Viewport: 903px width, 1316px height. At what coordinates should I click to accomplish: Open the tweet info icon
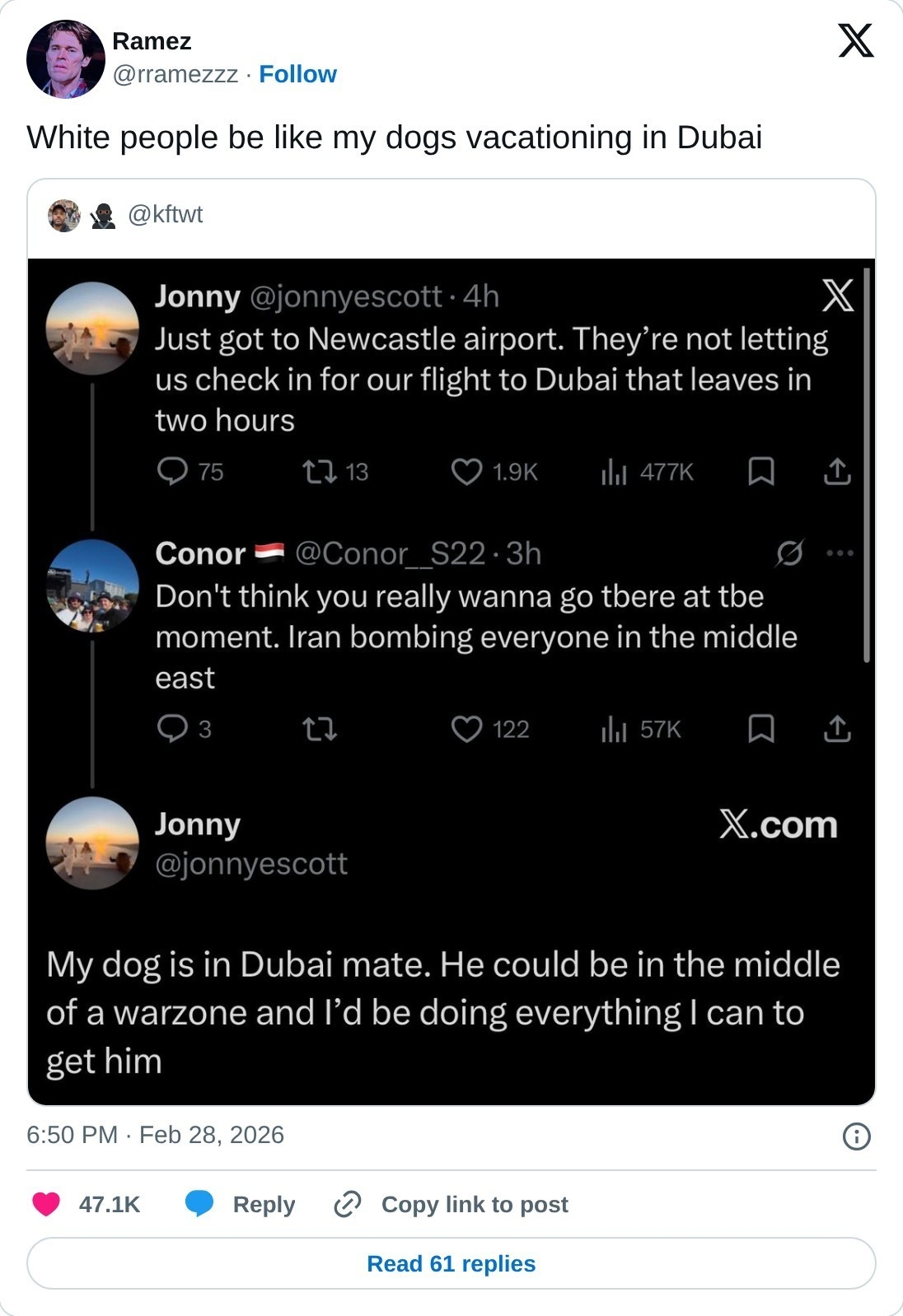(857, 1136)
